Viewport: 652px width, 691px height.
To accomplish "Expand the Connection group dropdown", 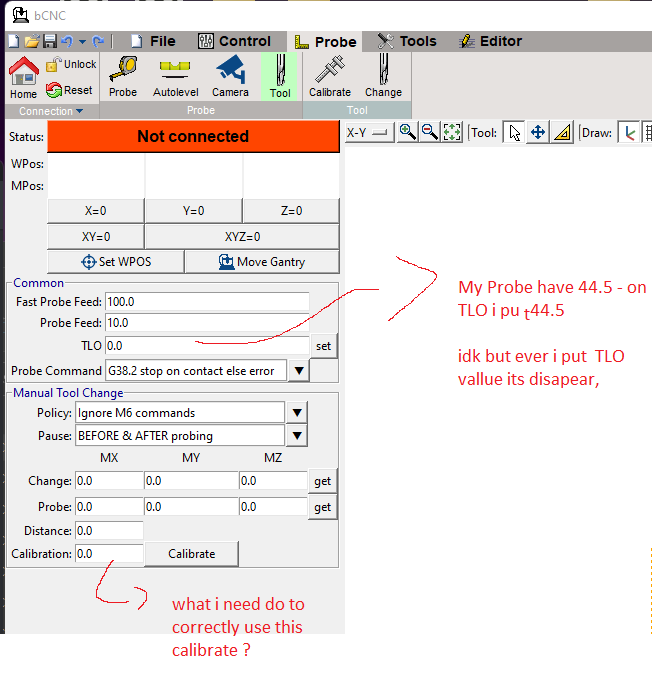I will click(x=51, y=111).
